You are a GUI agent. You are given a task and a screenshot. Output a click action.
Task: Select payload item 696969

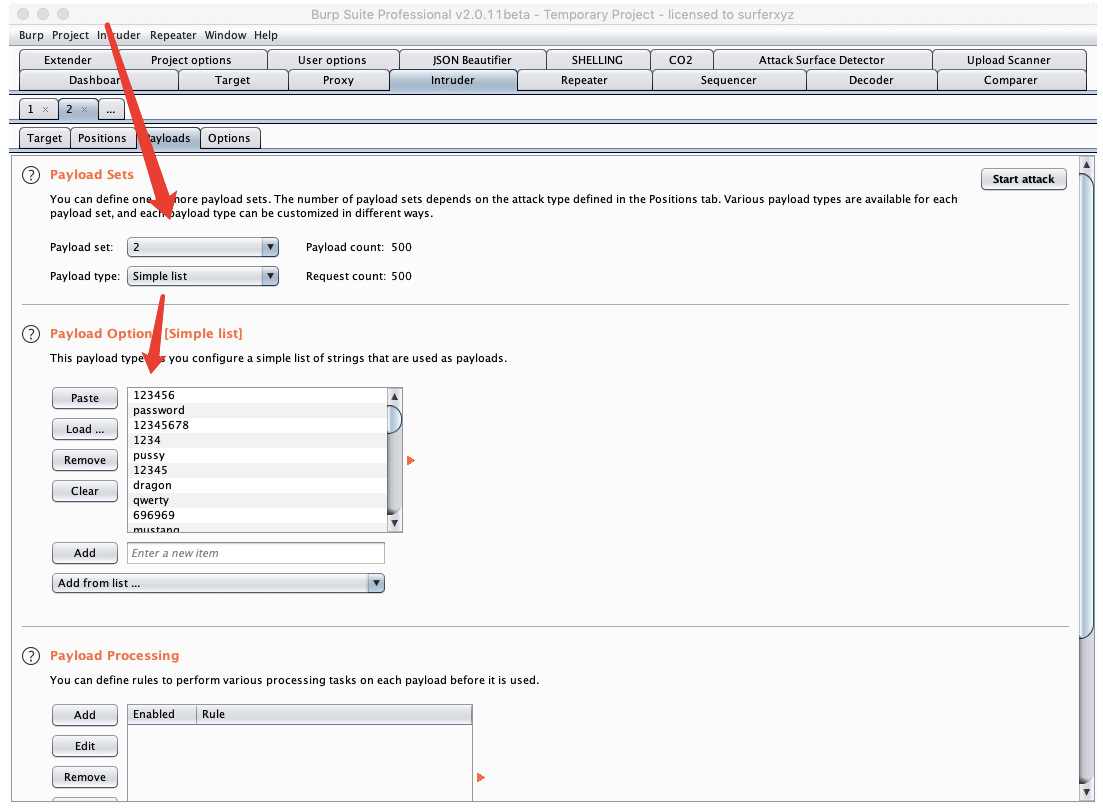tap(257, 515)
